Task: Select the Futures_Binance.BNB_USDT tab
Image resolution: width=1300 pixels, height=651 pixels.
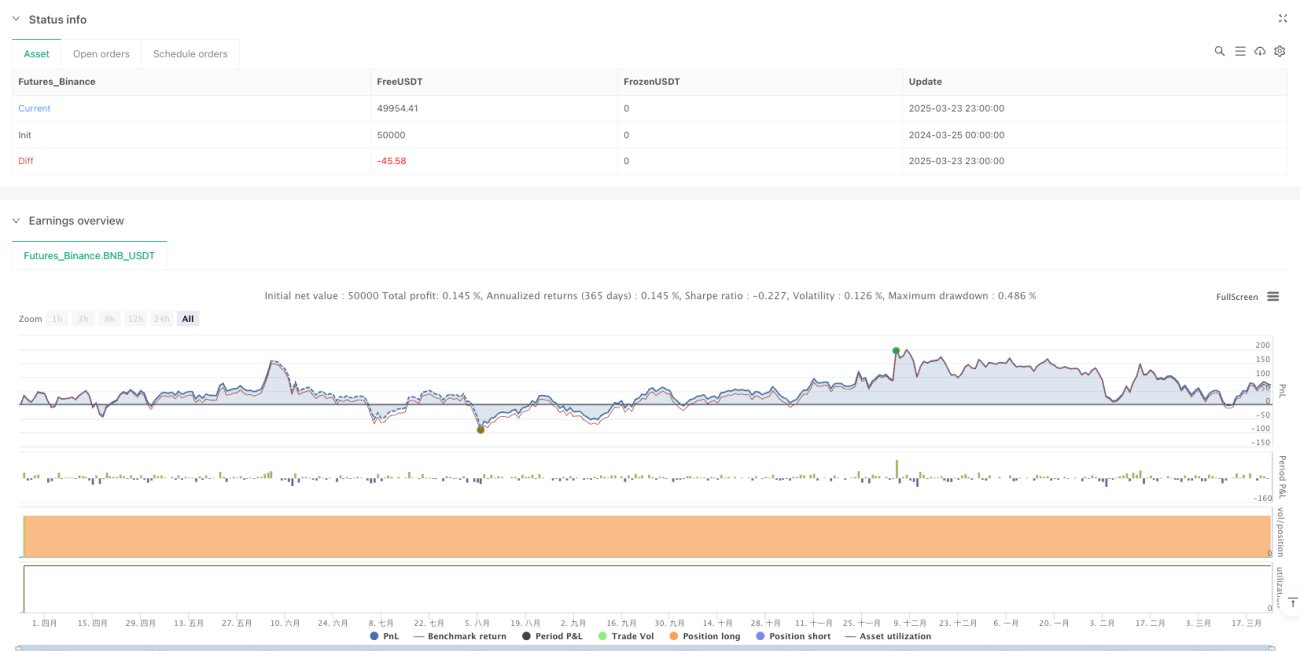Action: (90, 256)
